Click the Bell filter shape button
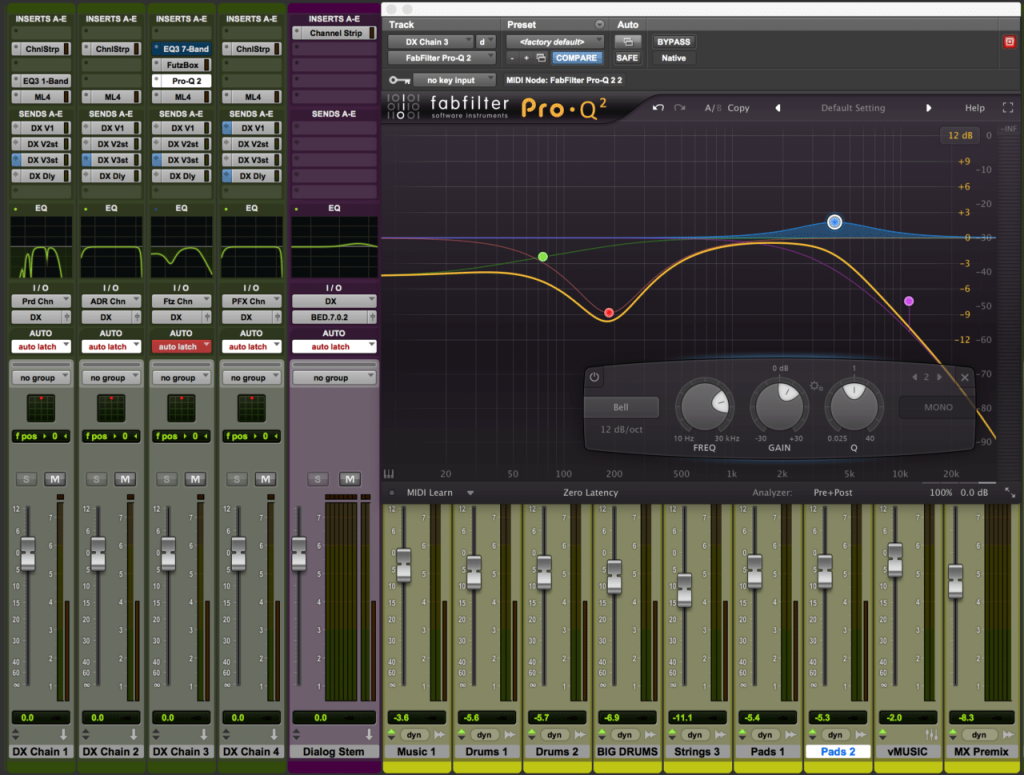The image size is (1024, 775). [x=620, y=407]
